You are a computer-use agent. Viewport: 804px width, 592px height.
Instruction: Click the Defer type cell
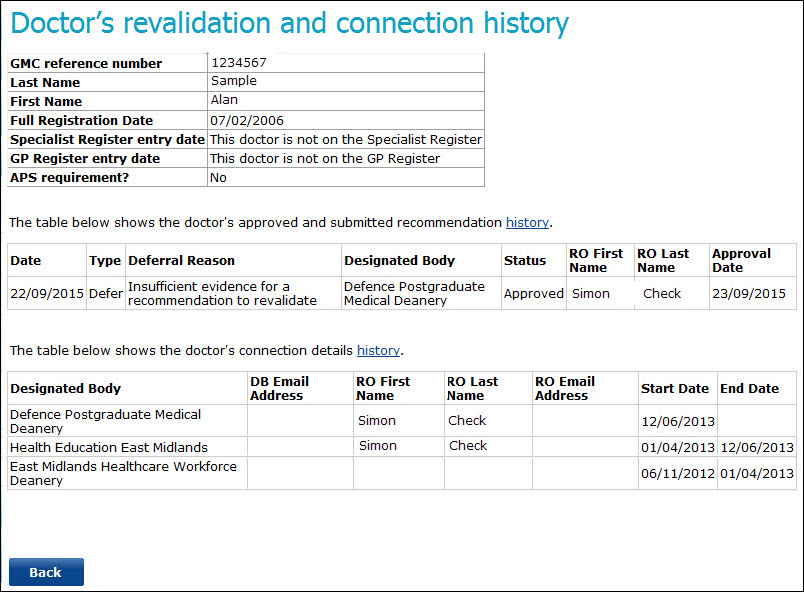[106, 294]
